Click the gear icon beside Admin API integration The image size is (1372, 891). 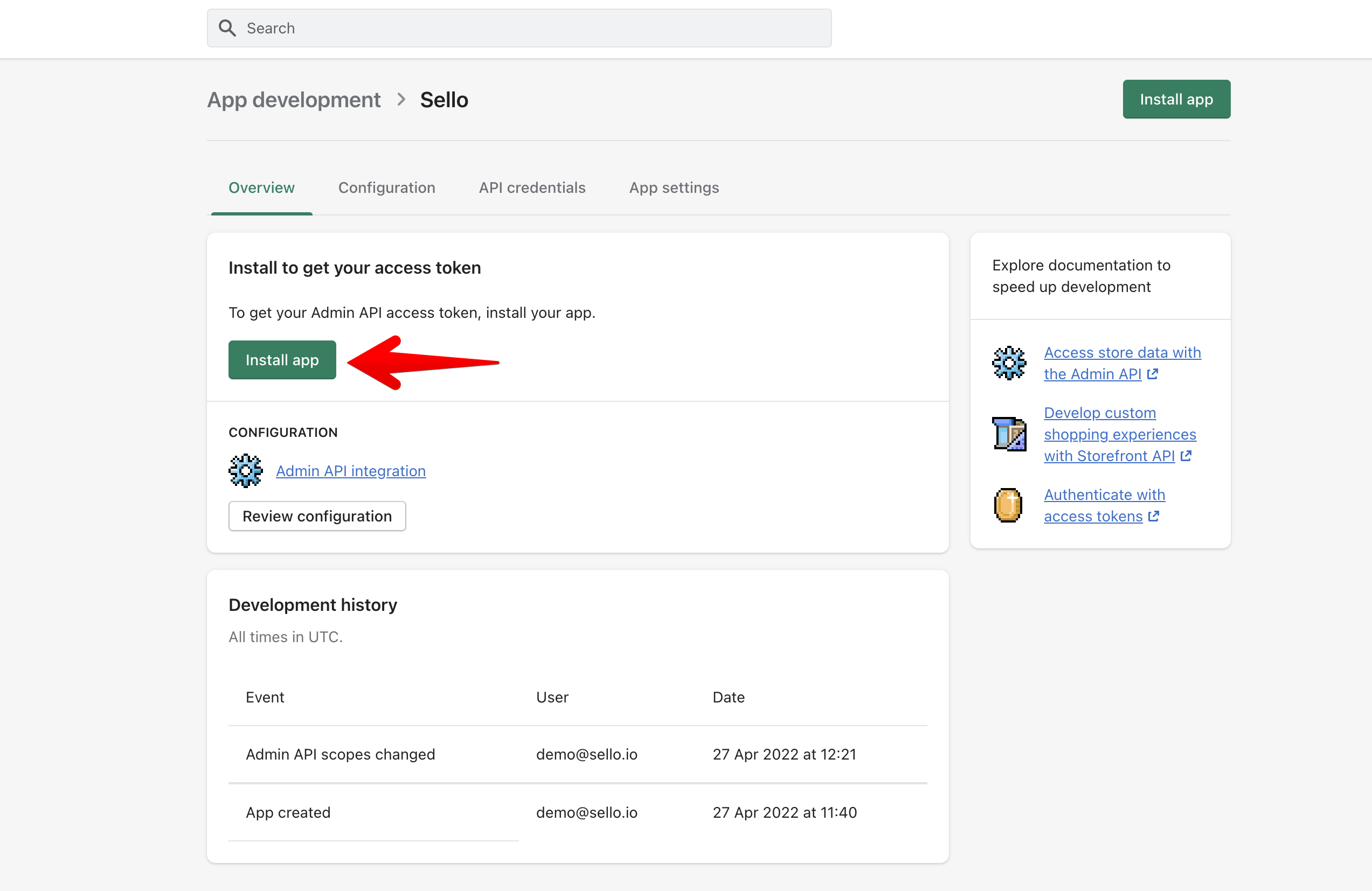coord(246,471)
